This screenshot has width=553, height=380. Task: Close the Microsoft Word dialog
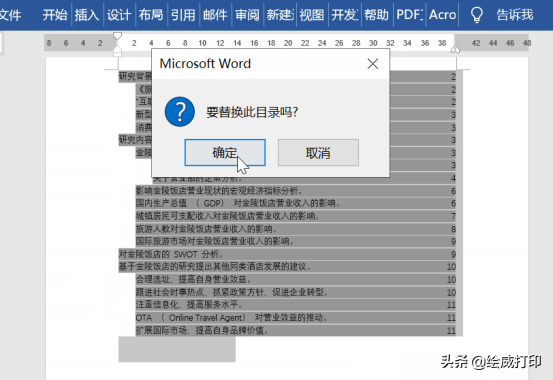[x=373, y=64]
